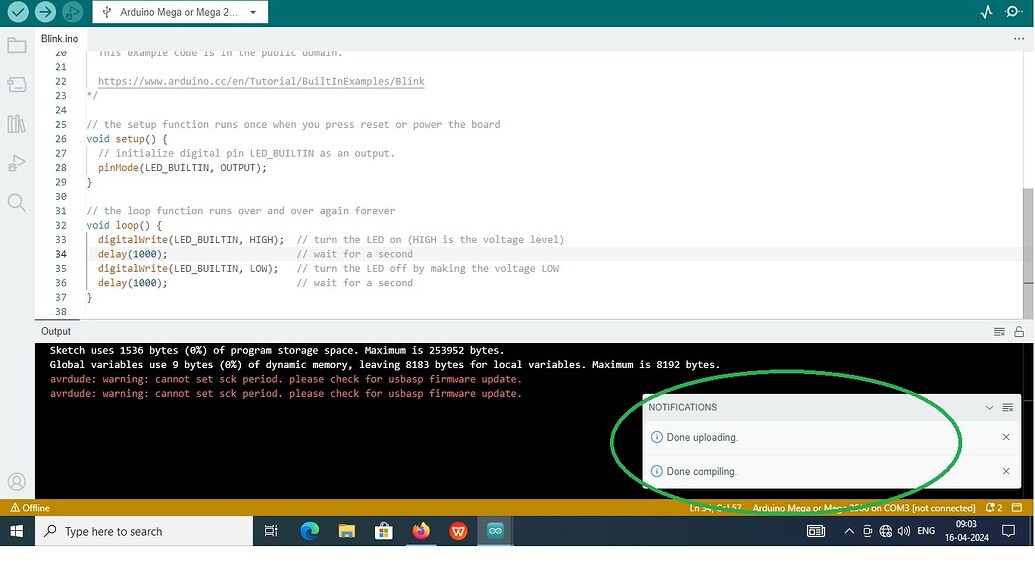Toggle output autoscroll with the lock icon
The height and width of the screenshot is (580, 1035).
coord(1020,331)
